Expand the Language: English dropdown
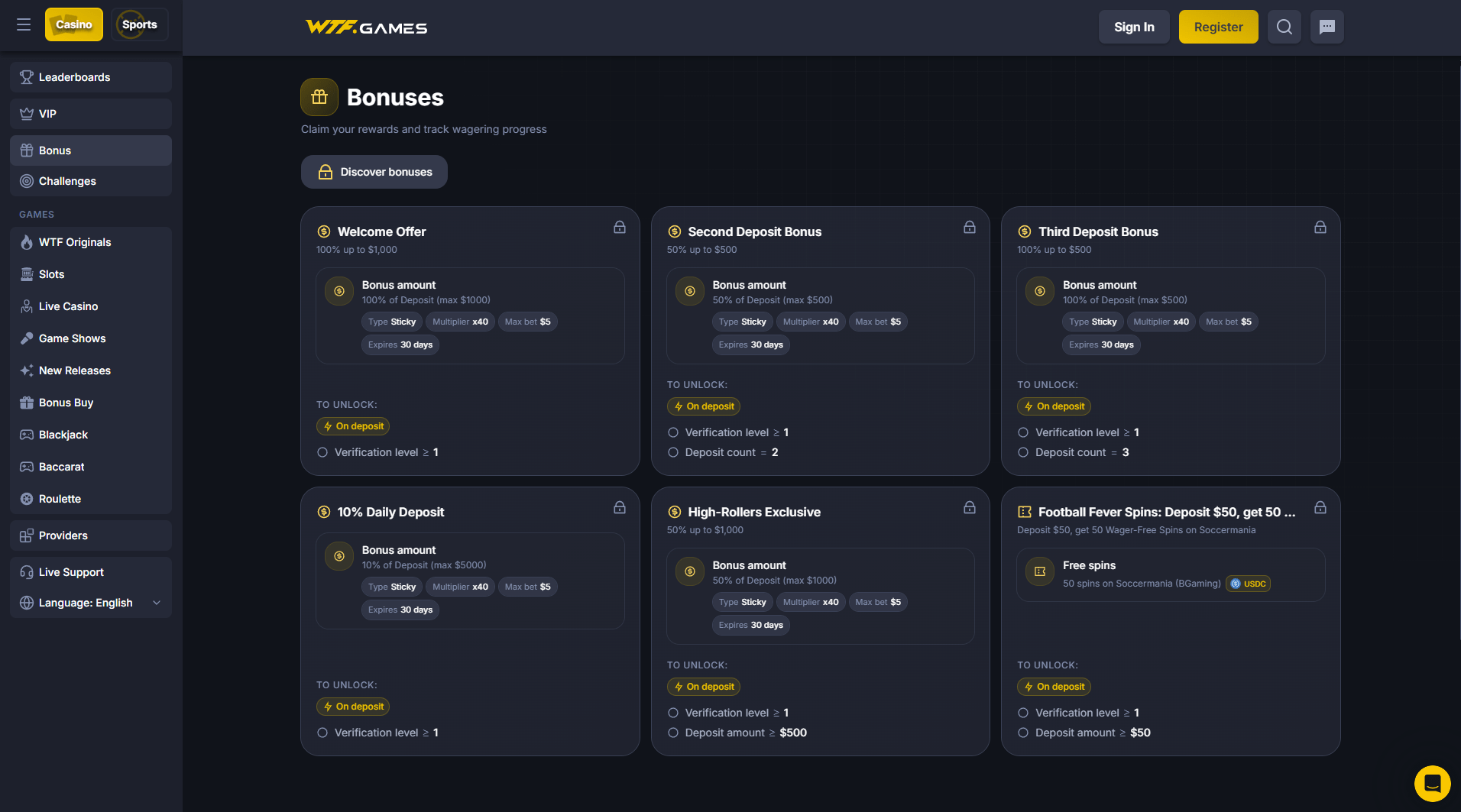Screen dimensions: 1461x812 click(91, 603)
